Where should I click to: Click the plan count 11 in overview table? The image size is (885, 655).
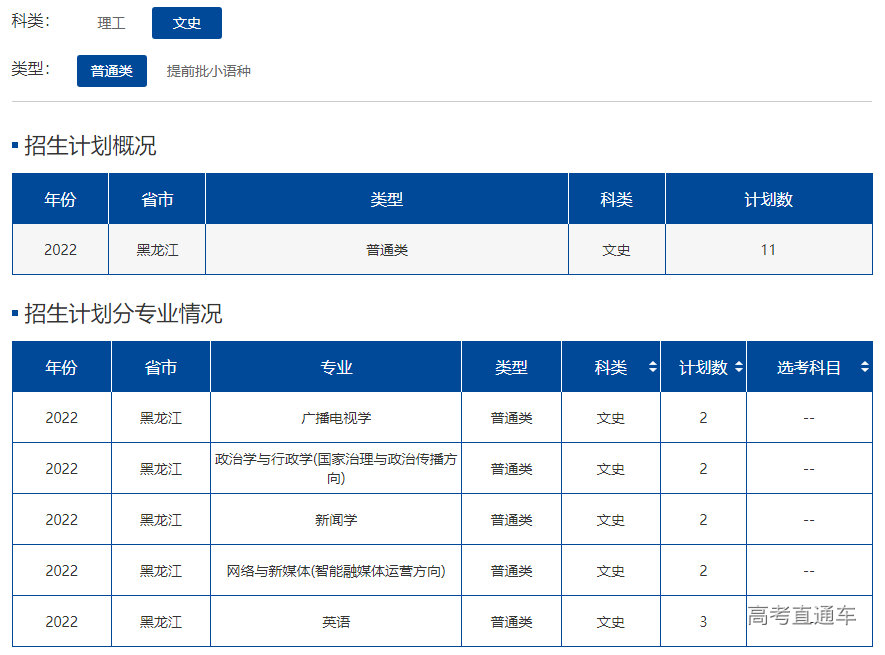tap(768, 250)
